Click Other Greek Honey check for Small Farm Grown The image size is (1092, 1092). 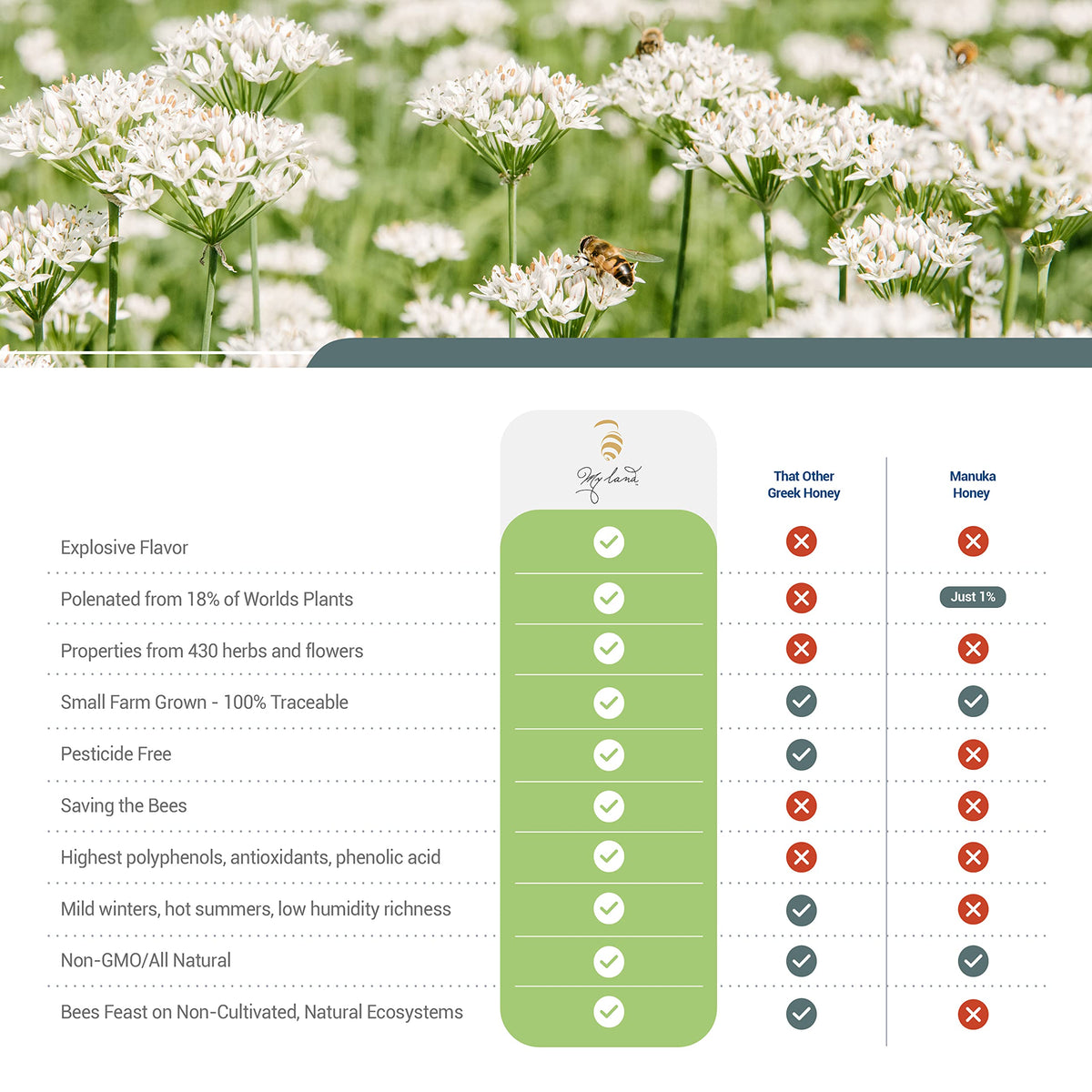tap(801, 702)
